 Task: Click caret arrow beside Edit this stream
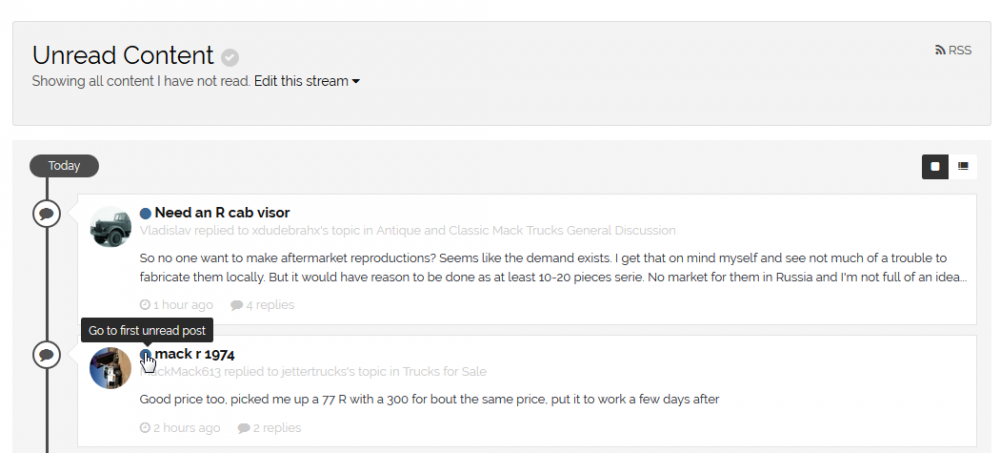click(356, 82)
